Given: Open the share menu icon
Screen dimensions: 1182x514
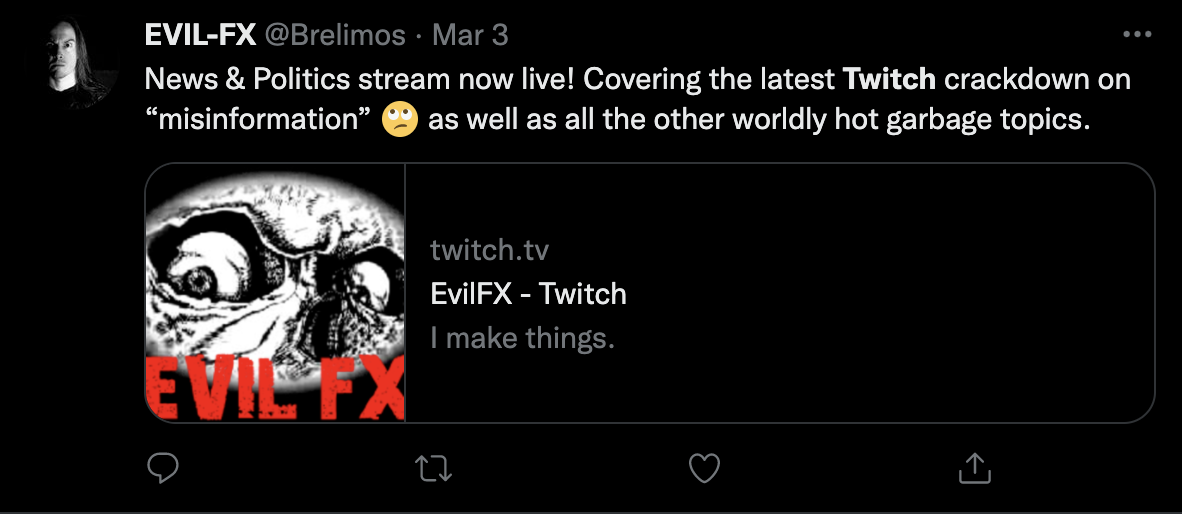Looking at the screenshot, I should [974, 467].
